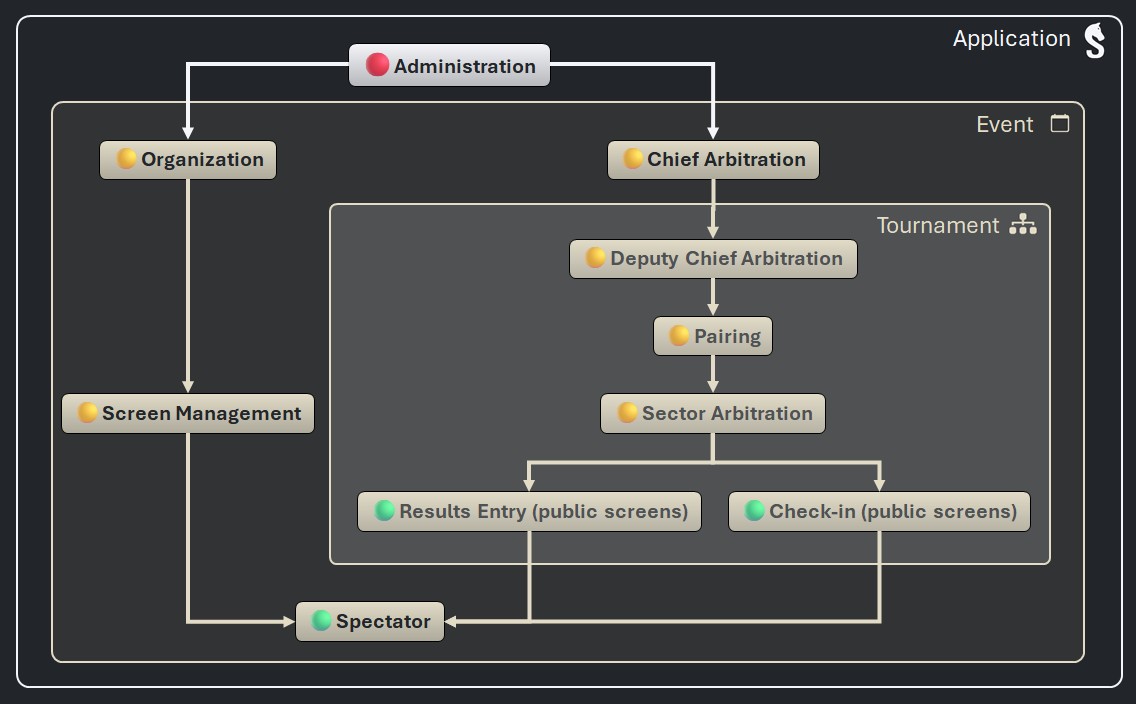1136x704 pixels.
Task: Click the green dot beside Check-in
Action: (x=755, y=511)
